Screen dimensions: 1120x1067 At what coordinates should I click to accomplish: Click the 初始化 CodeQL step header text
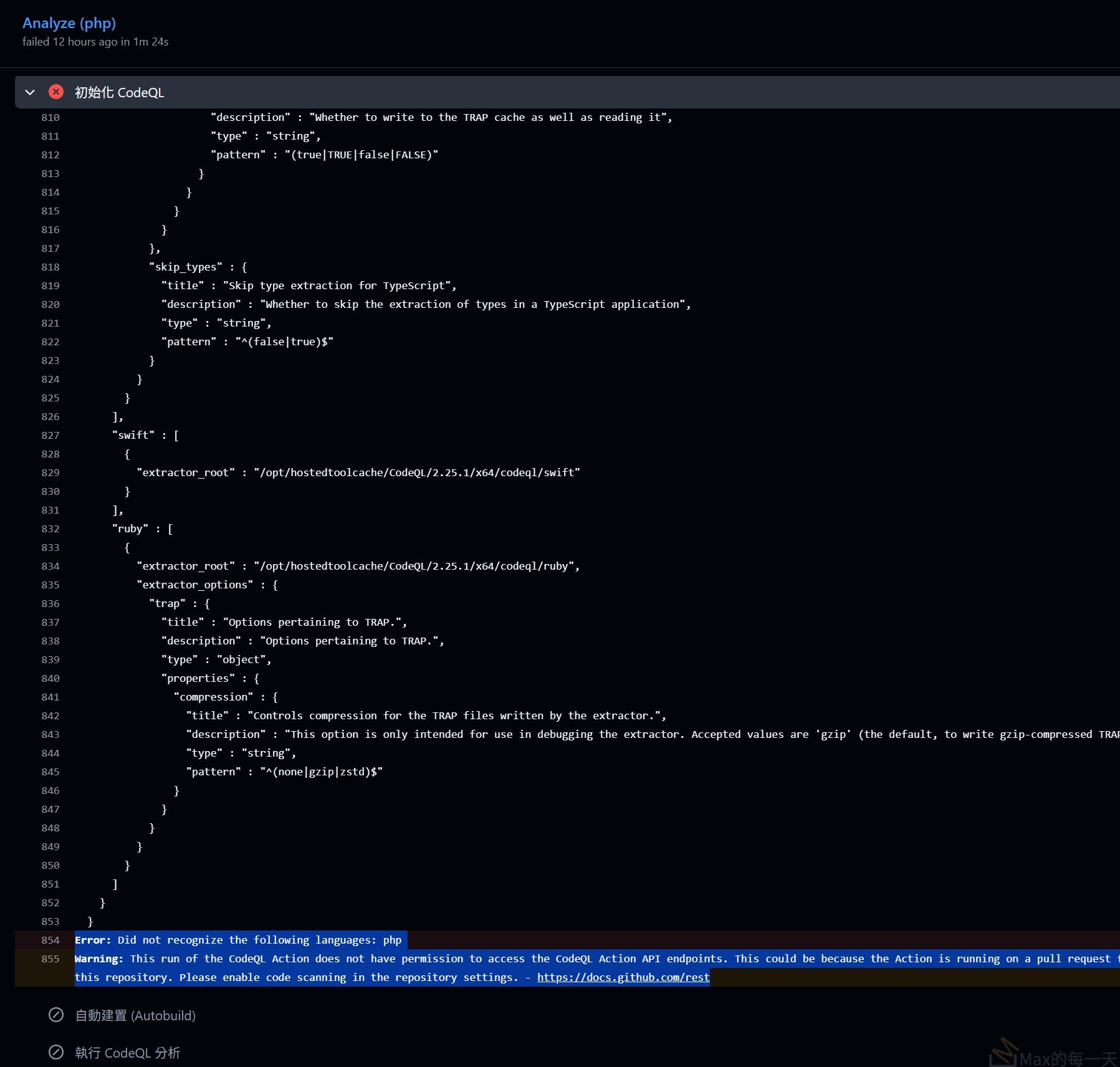click(x=119, y=92)
